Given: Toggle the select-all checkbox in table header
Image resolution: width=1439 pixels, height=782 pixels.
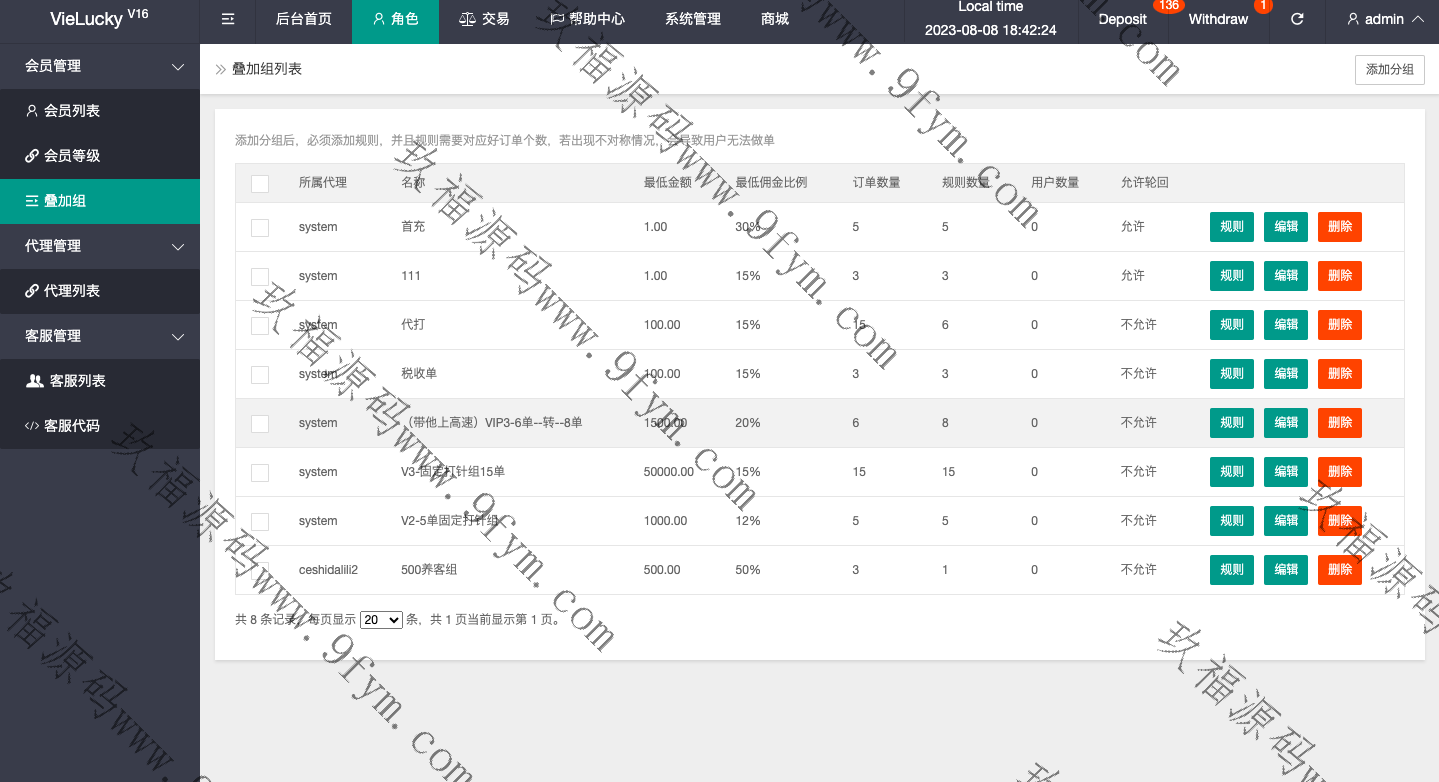Looking at the screenshot, I should pyautogui.click(x=260, y=183).
